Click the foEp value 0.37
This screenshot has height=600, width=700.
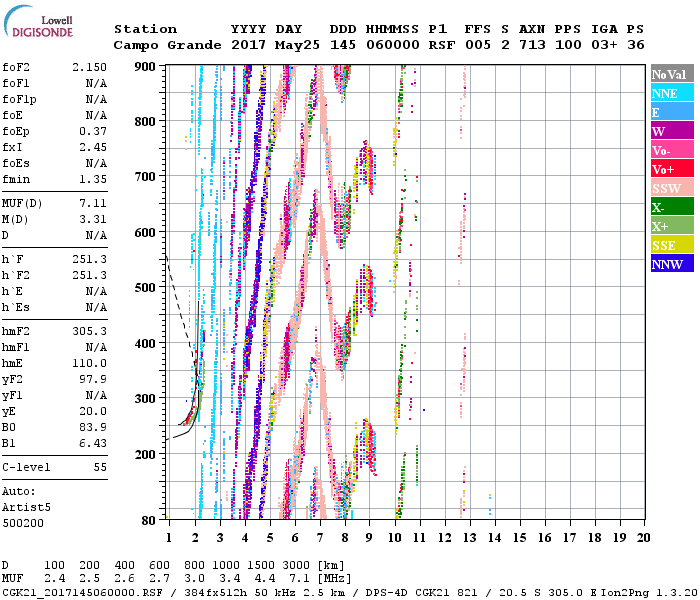pos(93,131)
